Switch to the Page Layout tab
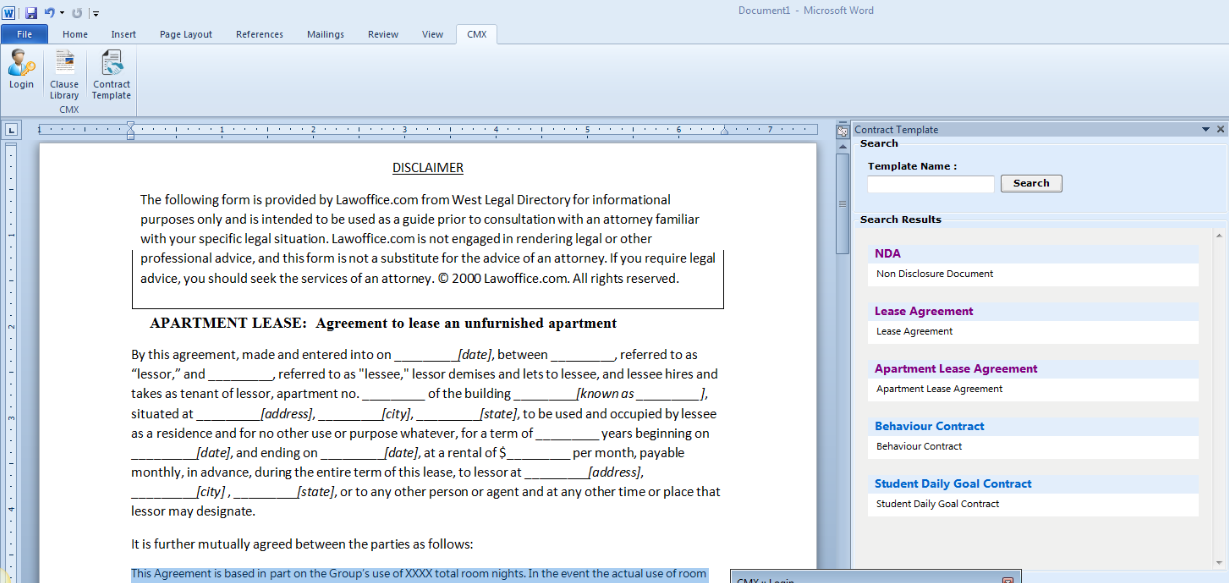The width and height of the screenshot is (1229, 583). tap(186, 34)
